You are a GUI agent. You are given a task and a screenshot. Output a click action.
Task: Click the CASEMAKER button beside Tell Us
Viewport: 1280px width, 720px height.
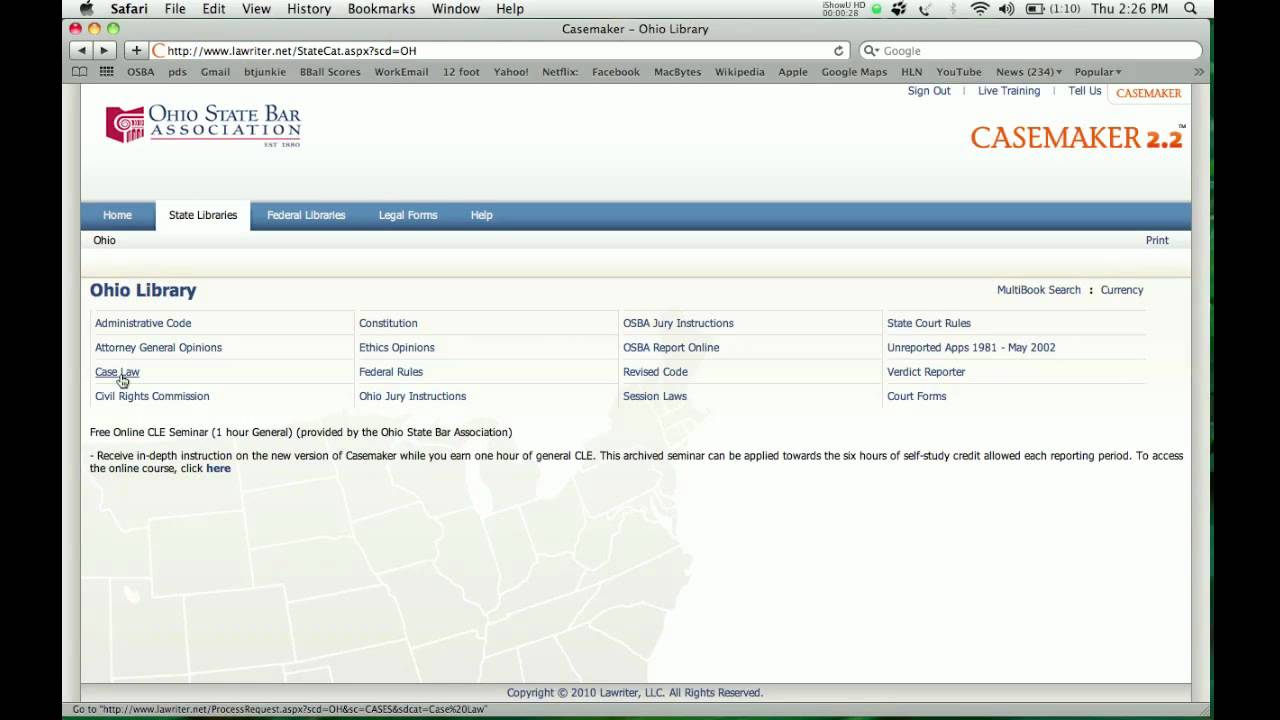1149,93
